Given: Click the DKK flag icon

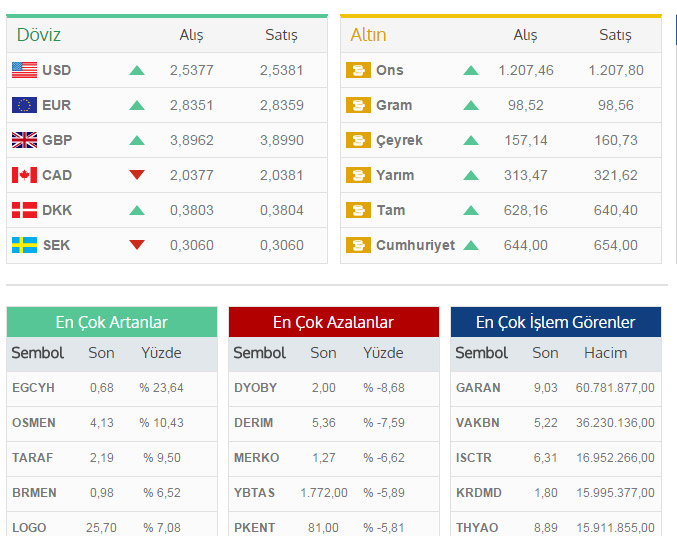Looking at the screenshot, I should (x=25, y=210).
